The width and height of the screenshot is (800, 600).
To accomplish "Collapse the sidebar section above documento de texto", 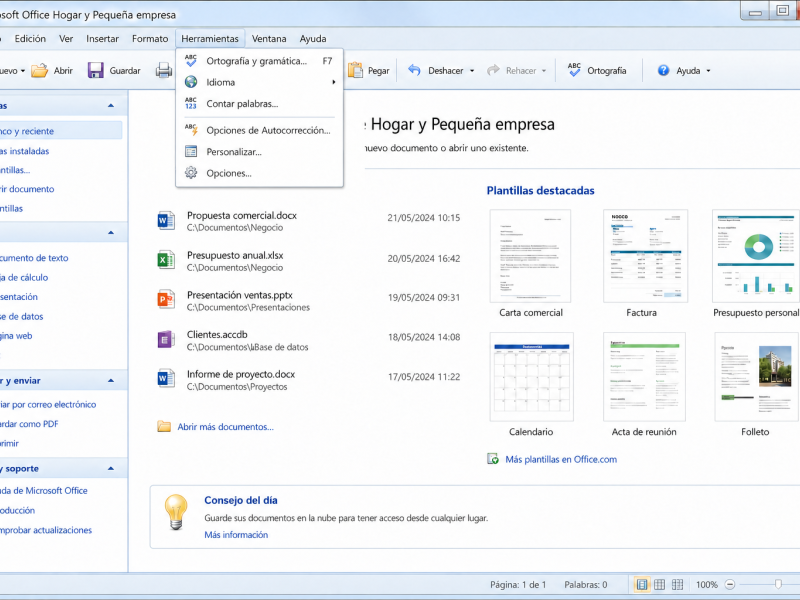I will pyautogui.click(x=111, y=233).
